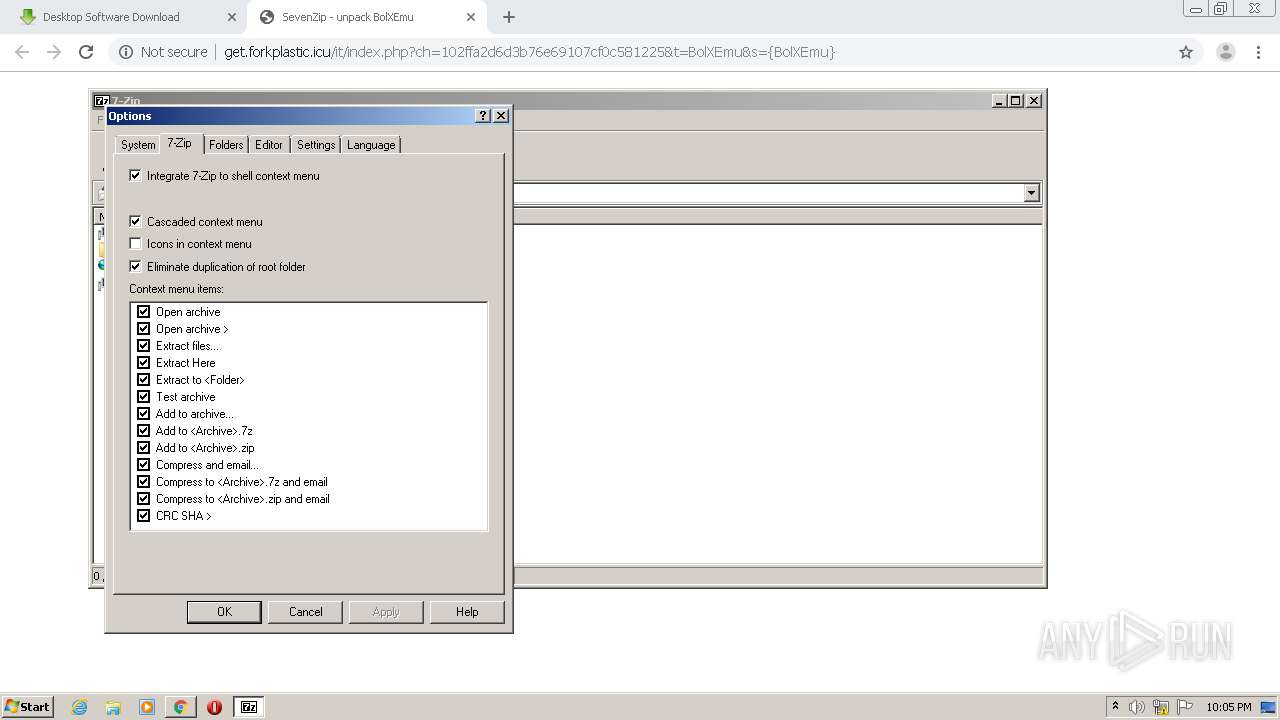Close the Desktop Software Download tab
The image size is (1280, 720).
point(232,17)
